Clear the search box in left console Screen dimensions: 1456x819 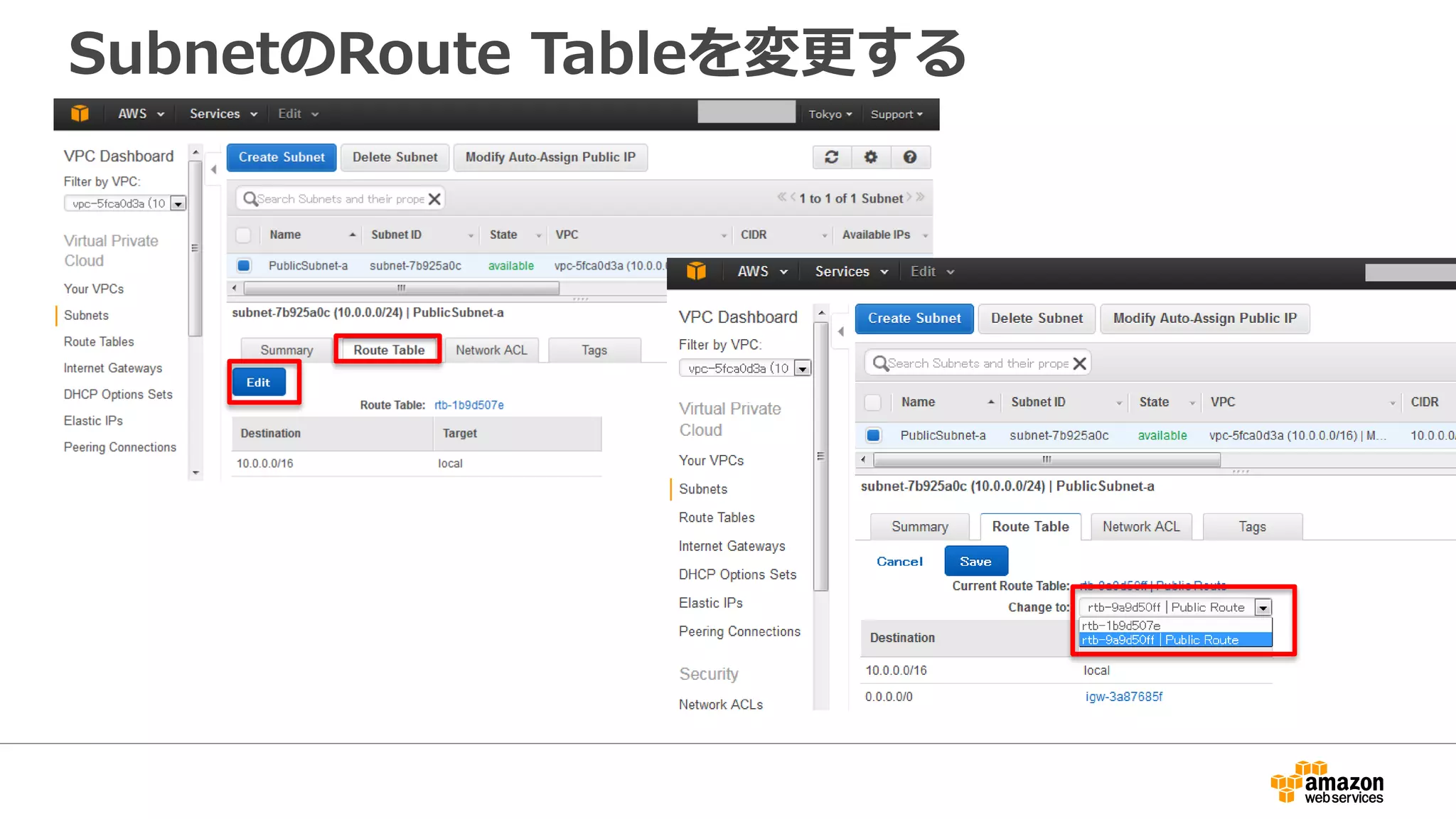click(434, 199)
